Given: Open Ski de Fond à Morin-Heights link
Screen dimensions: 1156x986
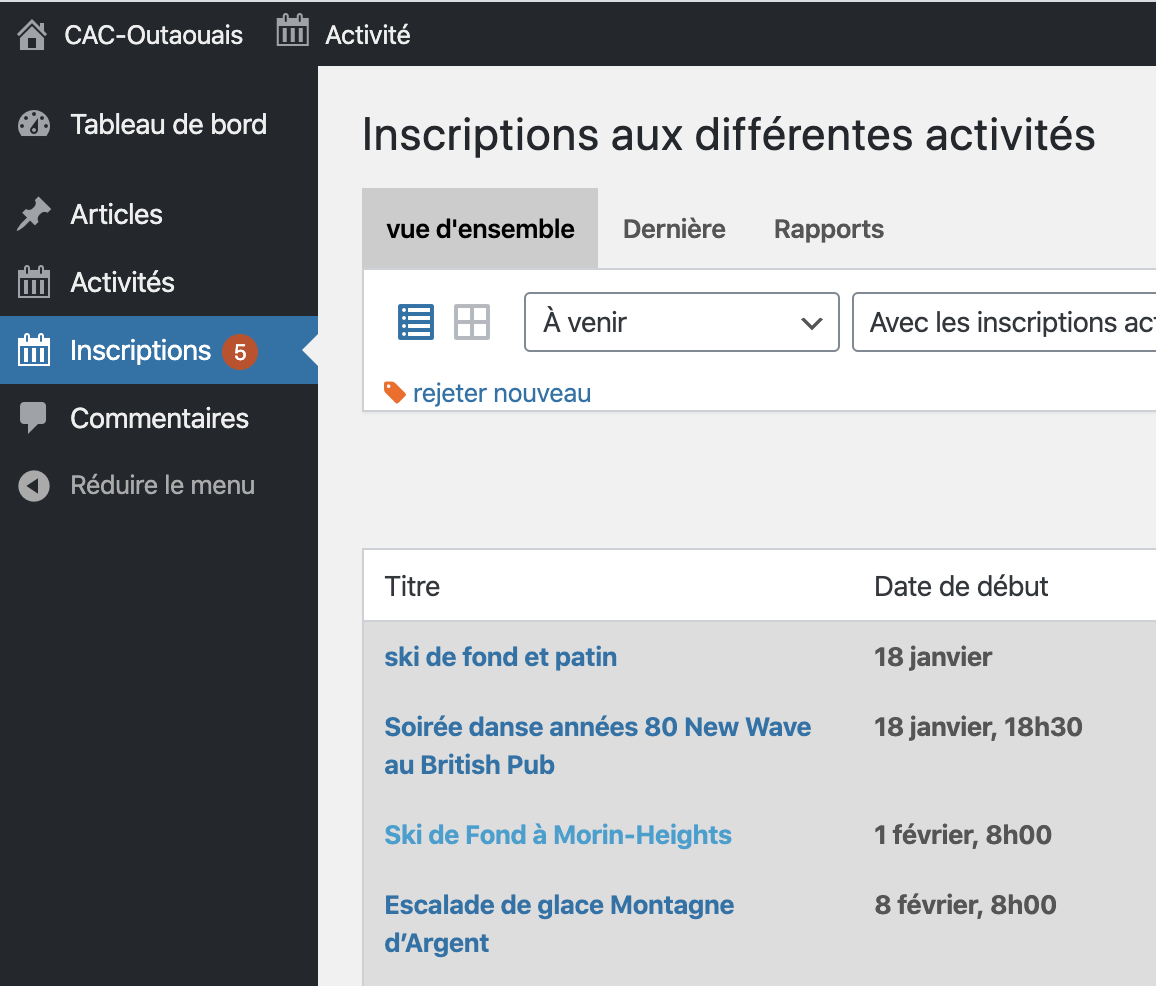Looking at the screenshot, I should 558,835.
